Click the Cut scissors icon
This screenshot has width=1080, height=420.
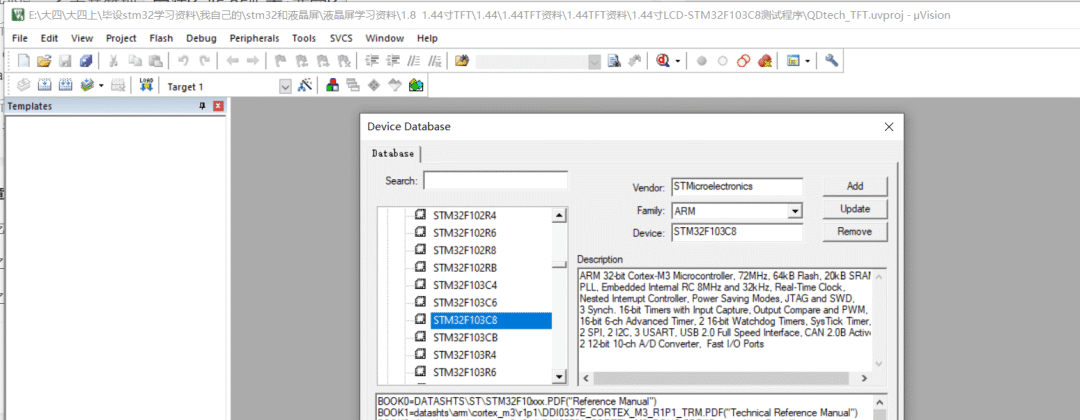pyautogui.click(x=114, y=61)
